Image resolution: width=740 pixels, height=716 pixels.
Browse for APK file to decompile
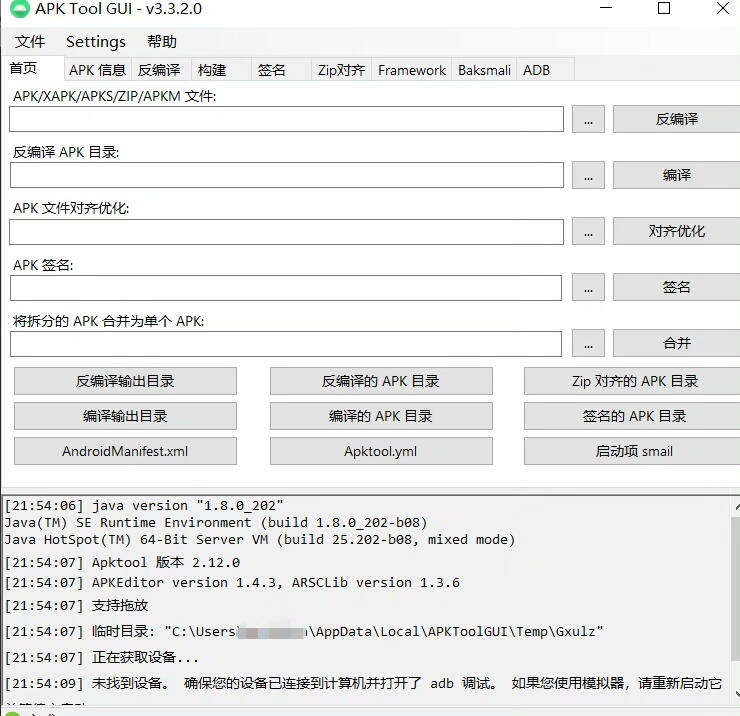588,119
